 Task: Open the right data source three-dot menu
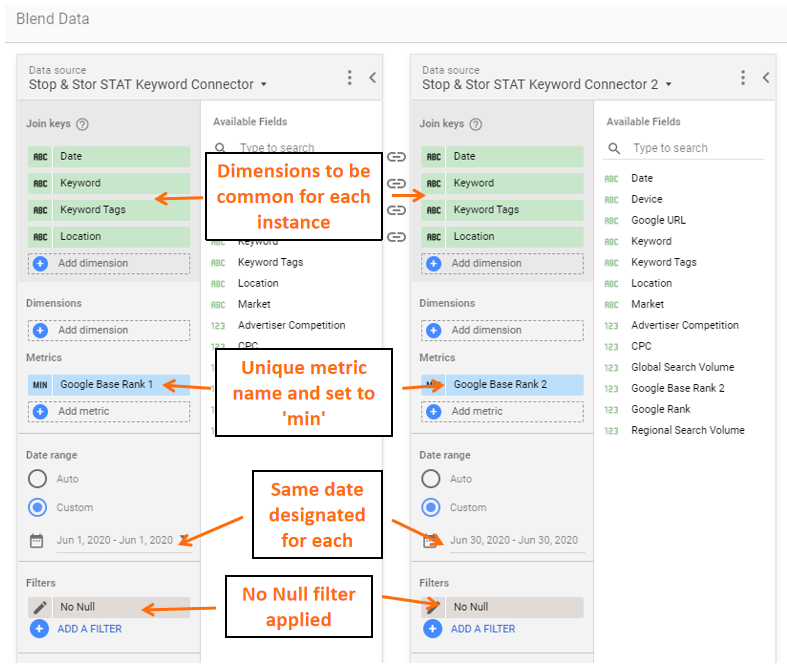click(743, 78)
